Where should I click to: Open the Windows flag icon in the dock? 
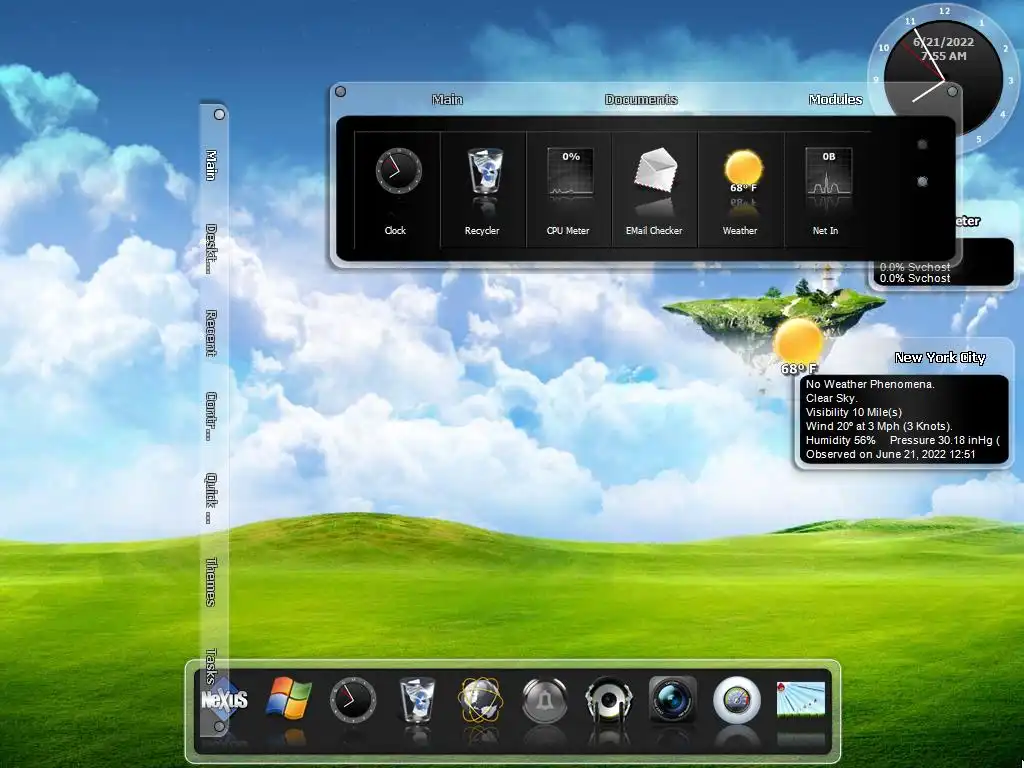click(x=288, y=699)
